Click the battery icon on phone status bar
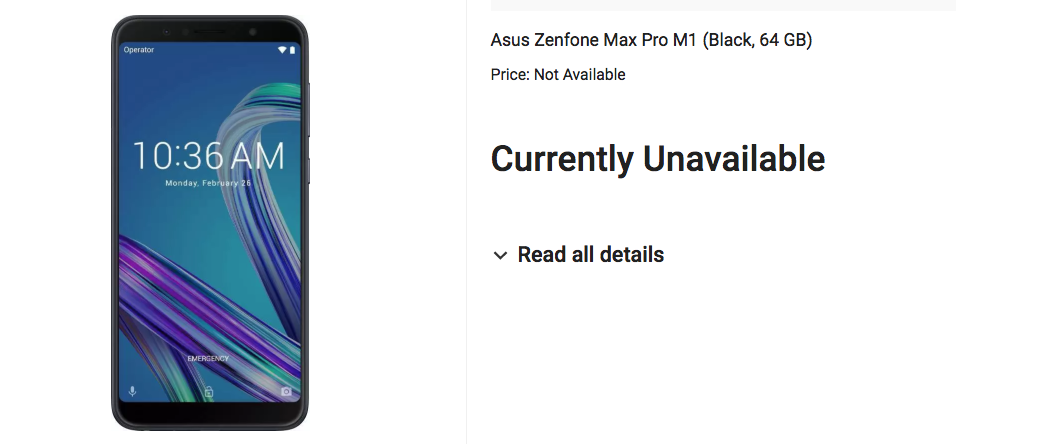This screenshot has width=1044, height=444. [x=293, y=49]
